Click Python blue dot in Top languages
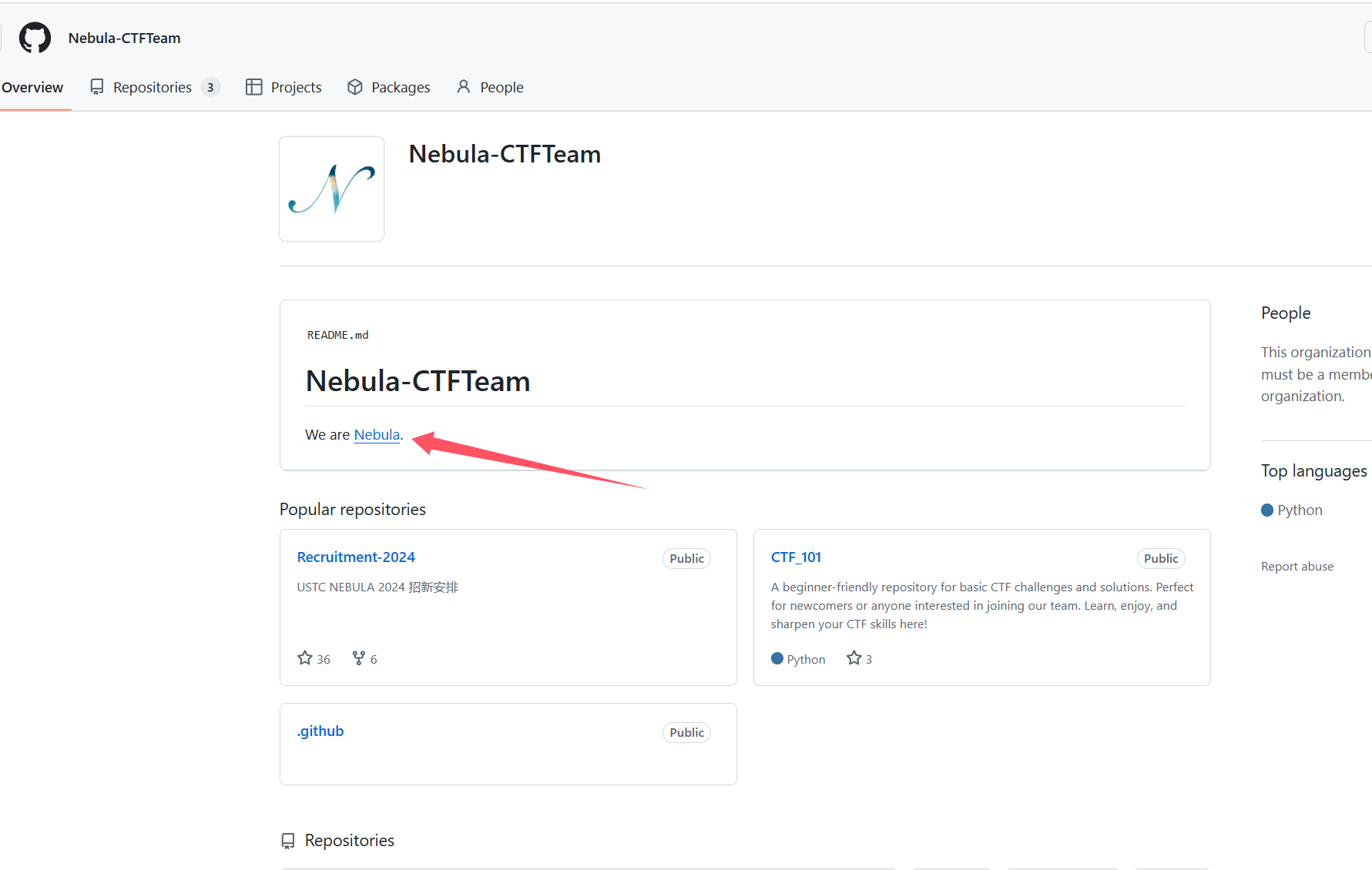The image size is (1372, 870). [1267, 510]
